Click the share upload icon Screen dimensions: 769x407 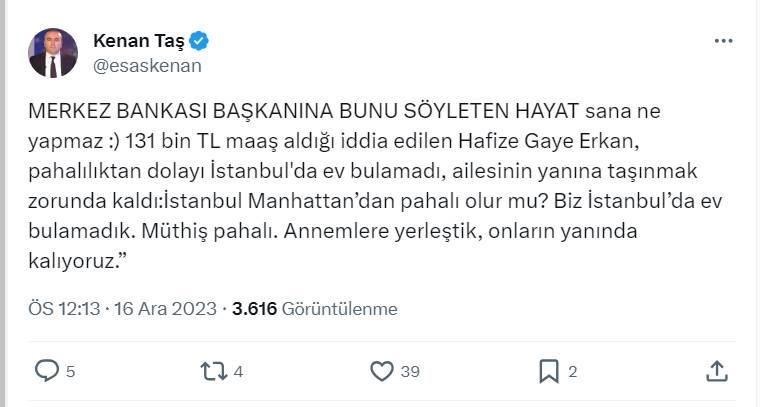[716, 371]
